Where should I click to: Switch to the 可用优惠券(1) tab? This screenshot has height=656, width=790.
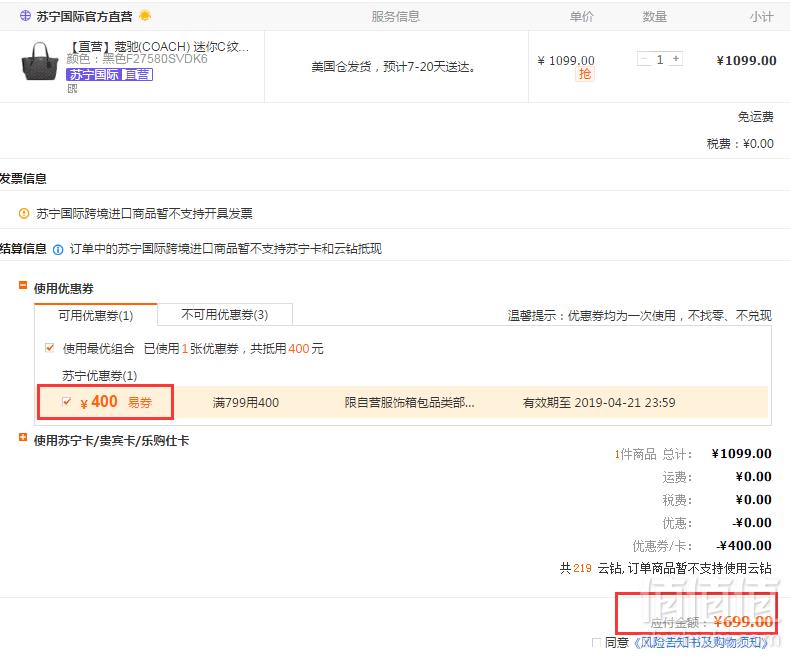point(96,315)
